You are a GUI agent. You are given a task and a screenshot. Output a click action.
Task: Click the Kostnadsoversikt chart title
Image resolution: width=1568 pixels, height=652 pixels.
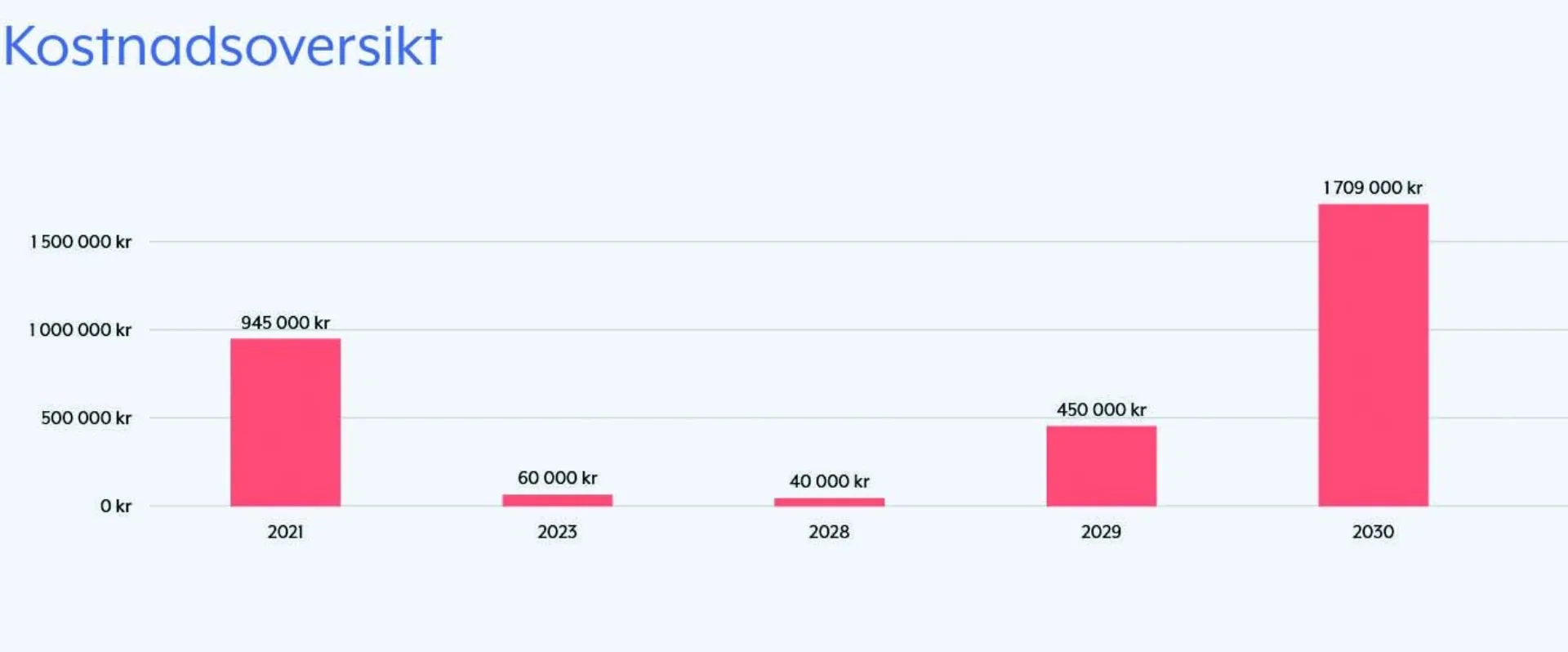(222, 46)
